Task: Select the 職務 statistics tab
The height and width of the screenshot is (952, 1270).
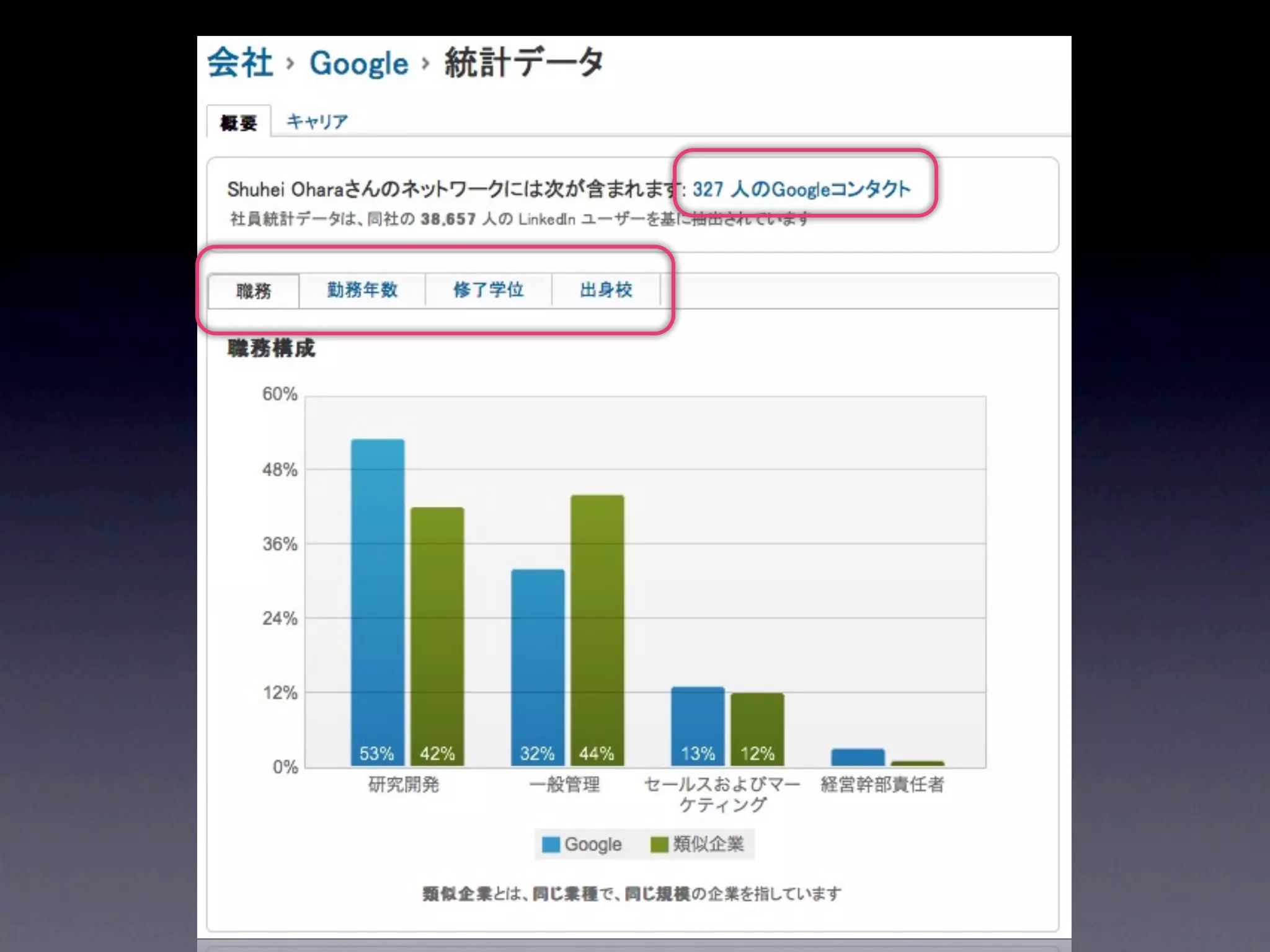Action: pos(254,291)
